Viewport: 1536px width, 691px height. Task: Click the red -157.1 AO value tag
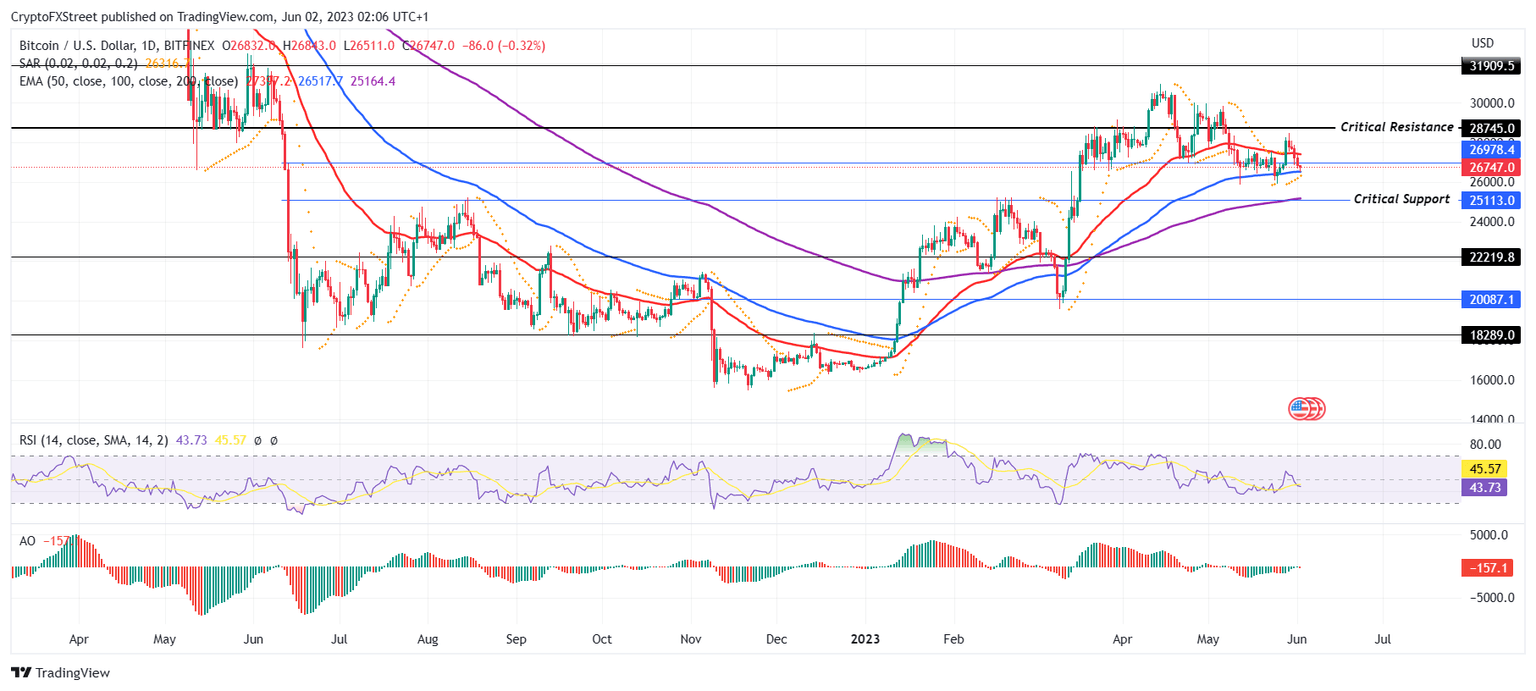point(1489,567)
